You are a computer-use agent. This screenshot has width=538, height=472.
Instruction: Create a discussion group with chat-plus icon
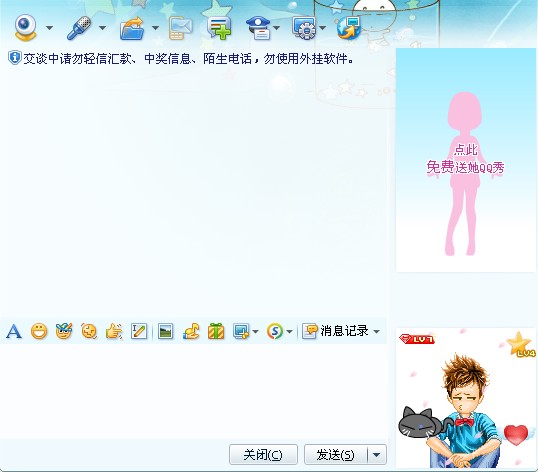click(219, 28)
